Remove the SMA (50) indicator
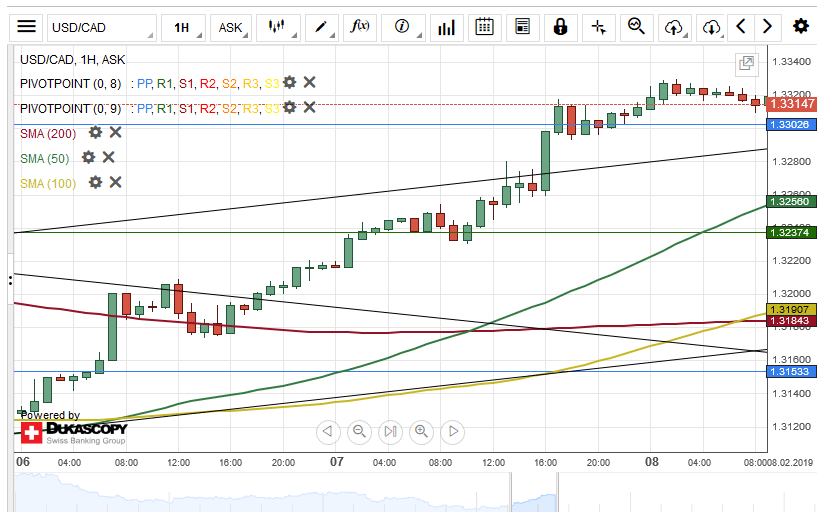 point(109,157)
